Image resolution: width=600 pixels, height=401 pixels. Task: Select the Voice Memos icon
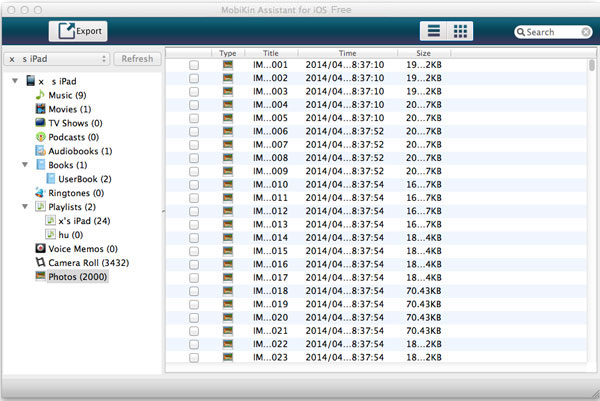[40, 248]
